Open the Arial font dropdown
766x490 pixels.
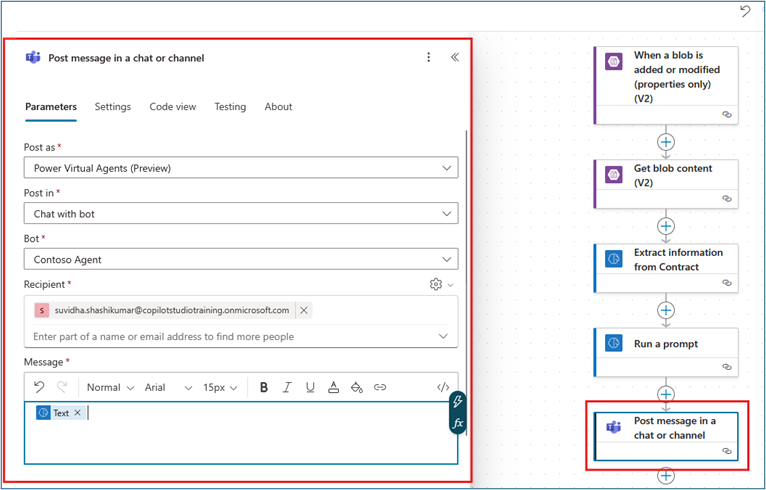pyautogui.click(x=168, y=387)
